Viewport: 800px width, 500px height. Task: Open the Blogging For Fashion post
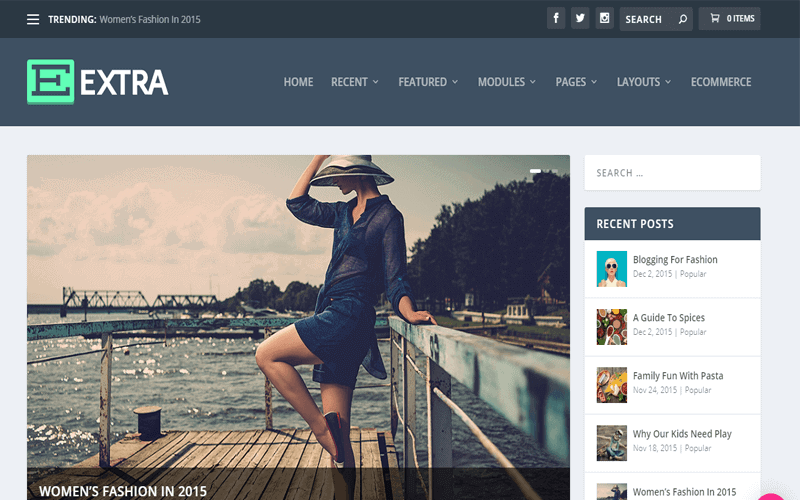coord(674,260)
